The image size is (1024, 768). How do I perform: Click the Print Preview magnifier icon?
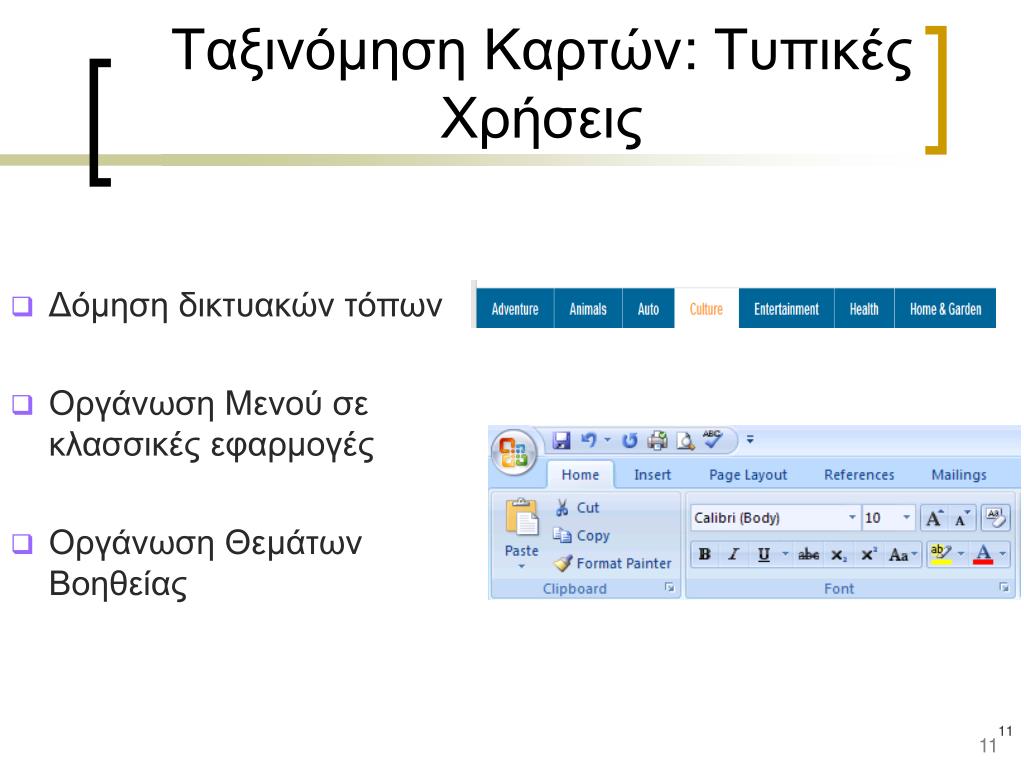(x=684, y=441)
